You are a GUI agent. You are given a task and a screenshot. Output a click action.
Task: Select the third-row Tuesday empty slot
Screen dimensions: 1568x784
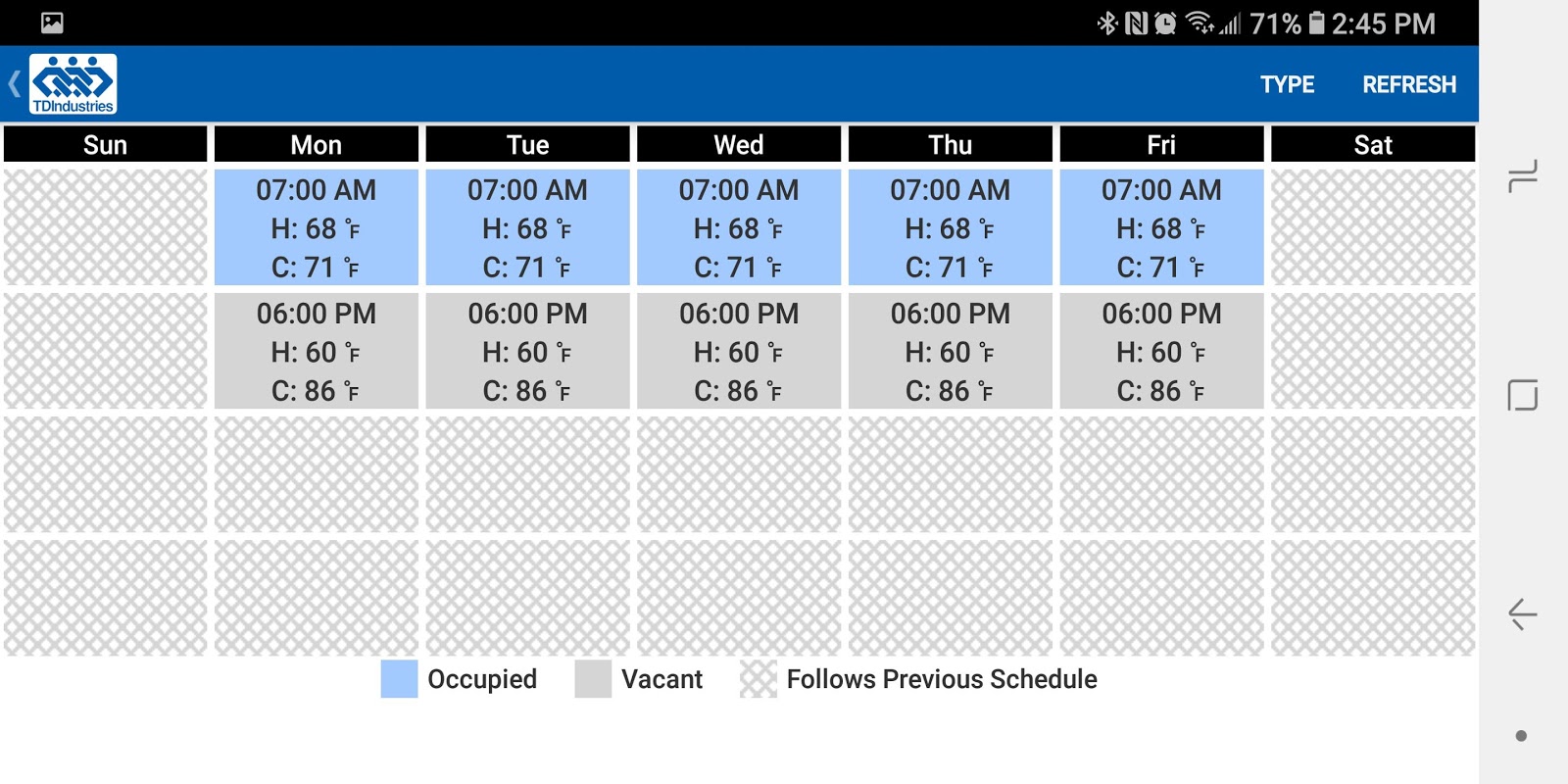[x=527, y=474]
